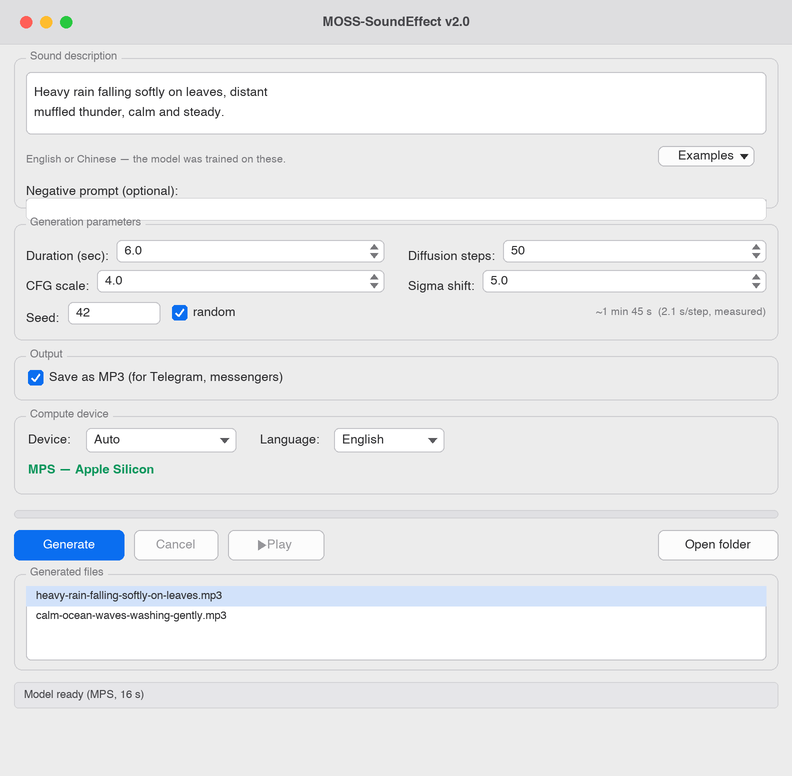Click the MPS — Apple Silicon label
Screen dimensions: 792x776
coord(91,469)
